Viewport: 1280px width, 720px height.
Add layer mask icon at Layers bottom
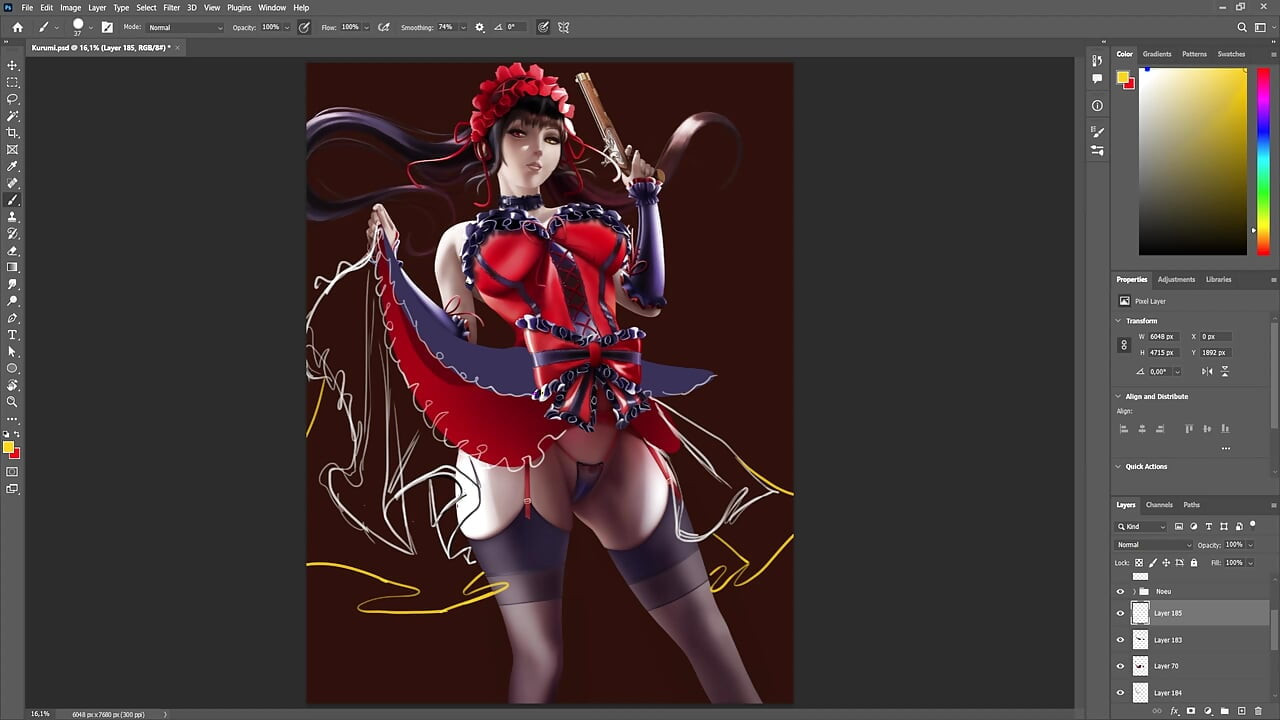[x=1190, y=711]
